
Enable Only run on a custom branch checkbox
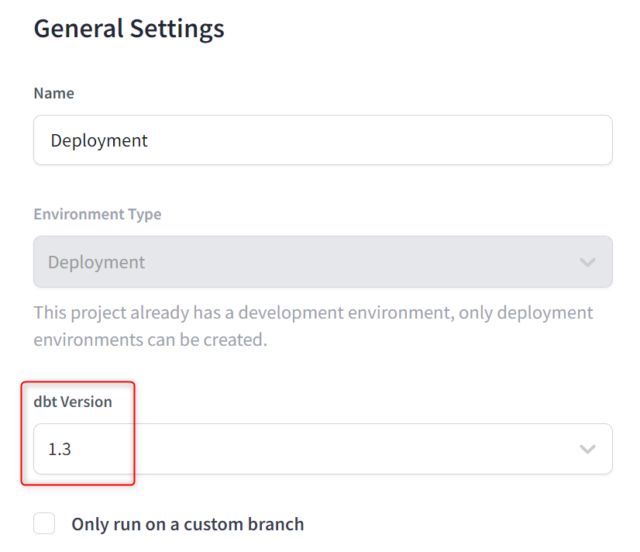pos(44,523)
